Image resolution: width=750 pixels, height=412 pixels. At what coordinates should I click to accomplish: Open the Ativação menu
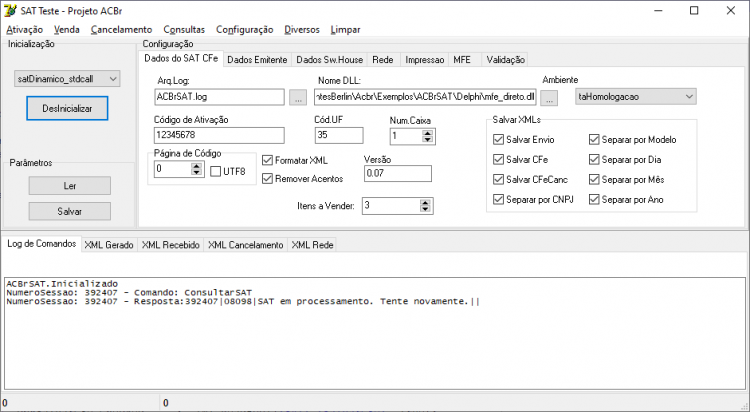coord(24,30)
